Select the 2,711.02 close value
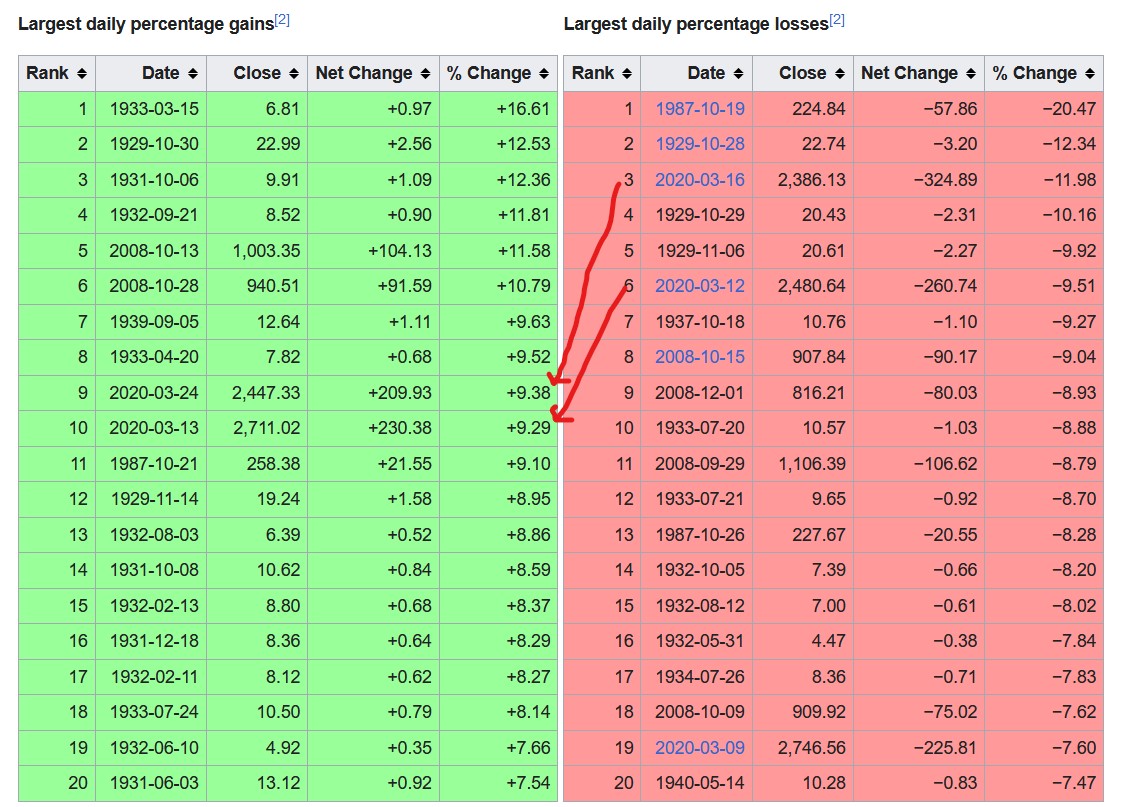 point(257,428)
